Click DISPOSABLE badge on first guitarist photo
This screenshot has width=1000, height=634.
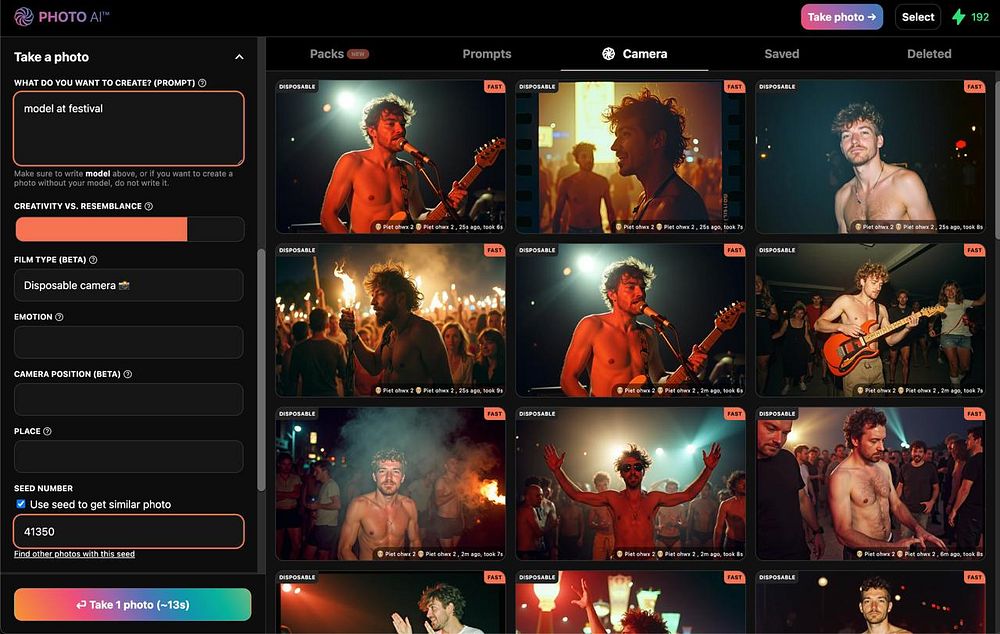[297, 87]
